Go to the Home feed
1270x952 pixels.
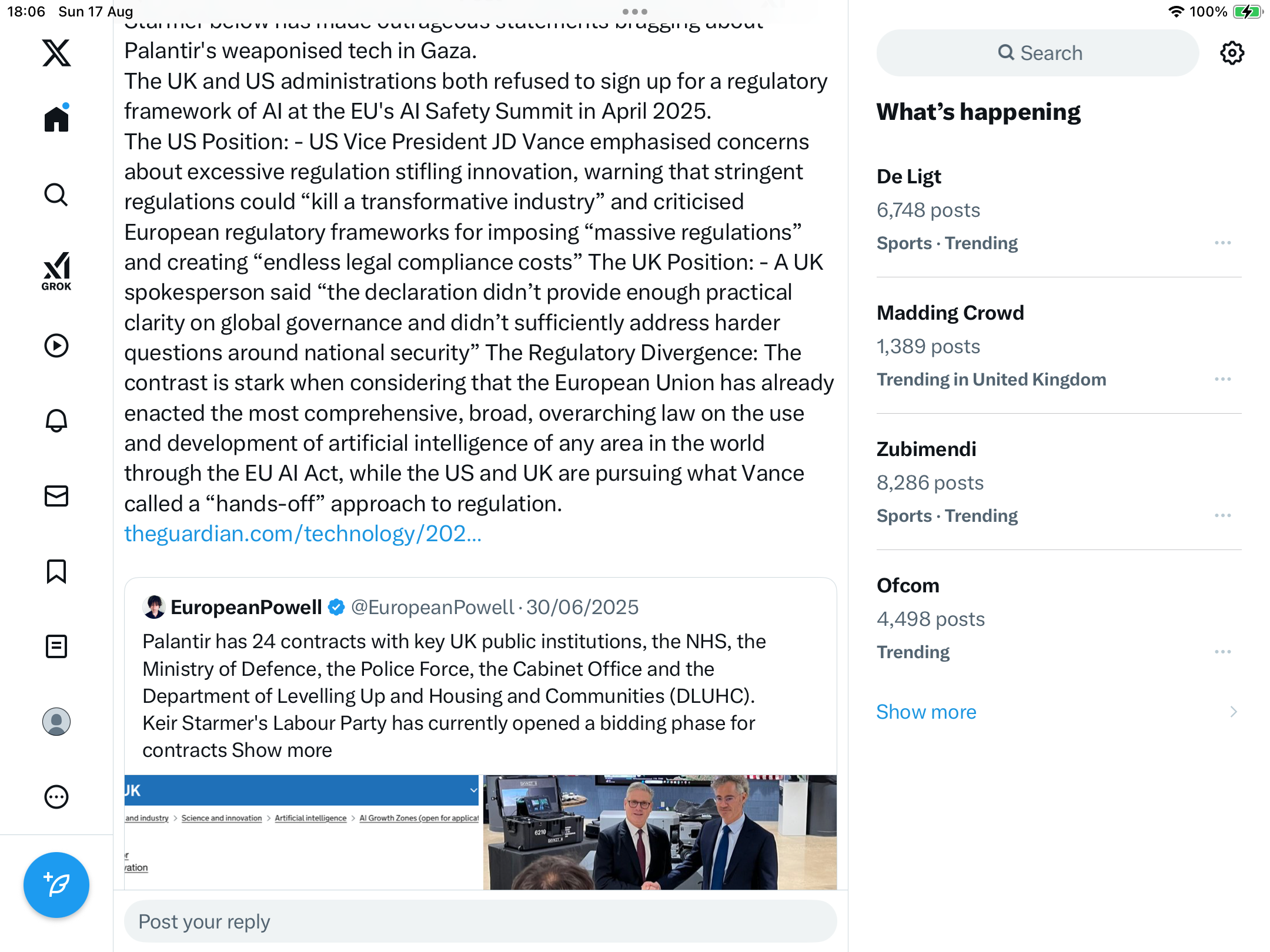(x=56, y=119)
